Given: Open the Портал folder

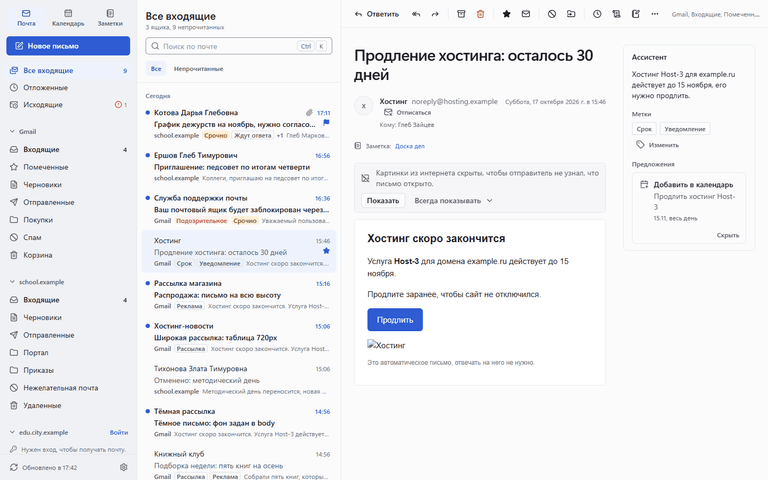Looking at the screenshot, I should pyautogui.click(x=68, y=353).
